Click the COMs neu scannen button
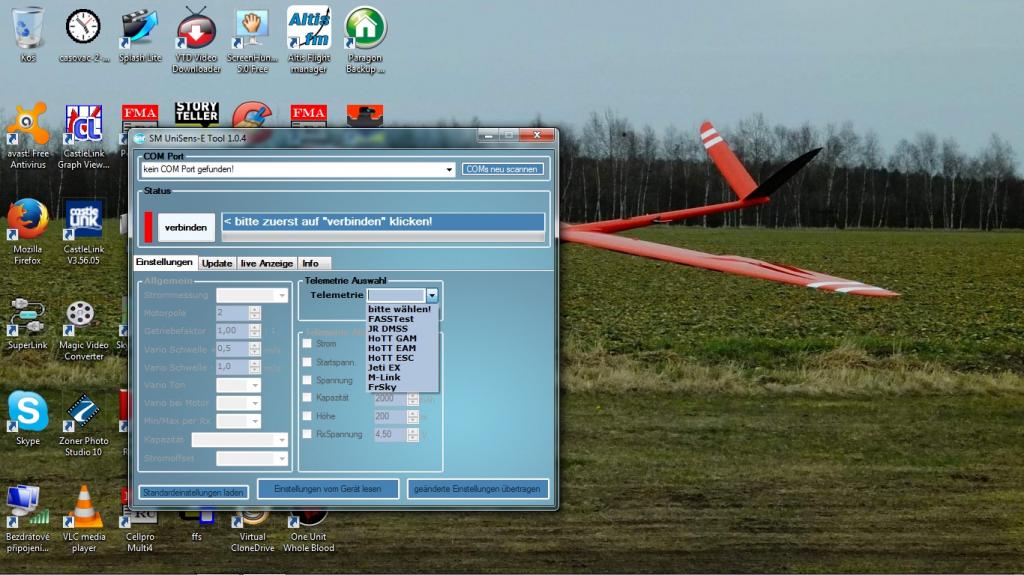Screen dimensions: 1024x575 pyautogui.click(x=503, y=169)
